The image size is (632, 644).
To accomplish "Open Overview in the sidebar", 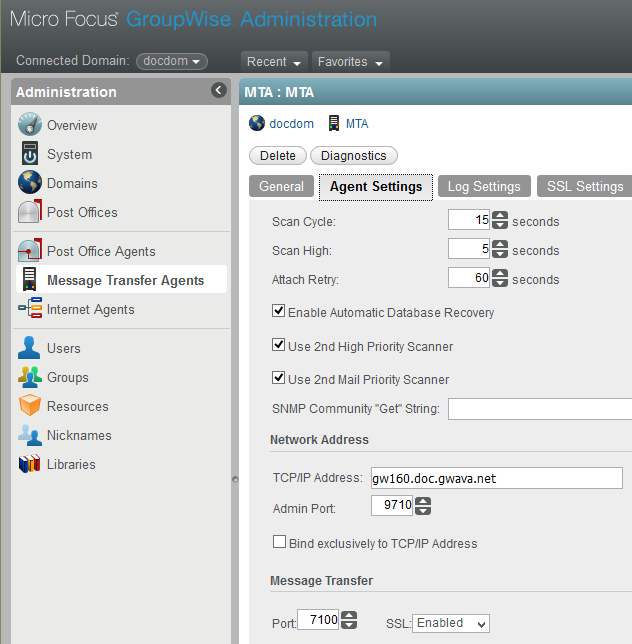I will tap(72, 125).
